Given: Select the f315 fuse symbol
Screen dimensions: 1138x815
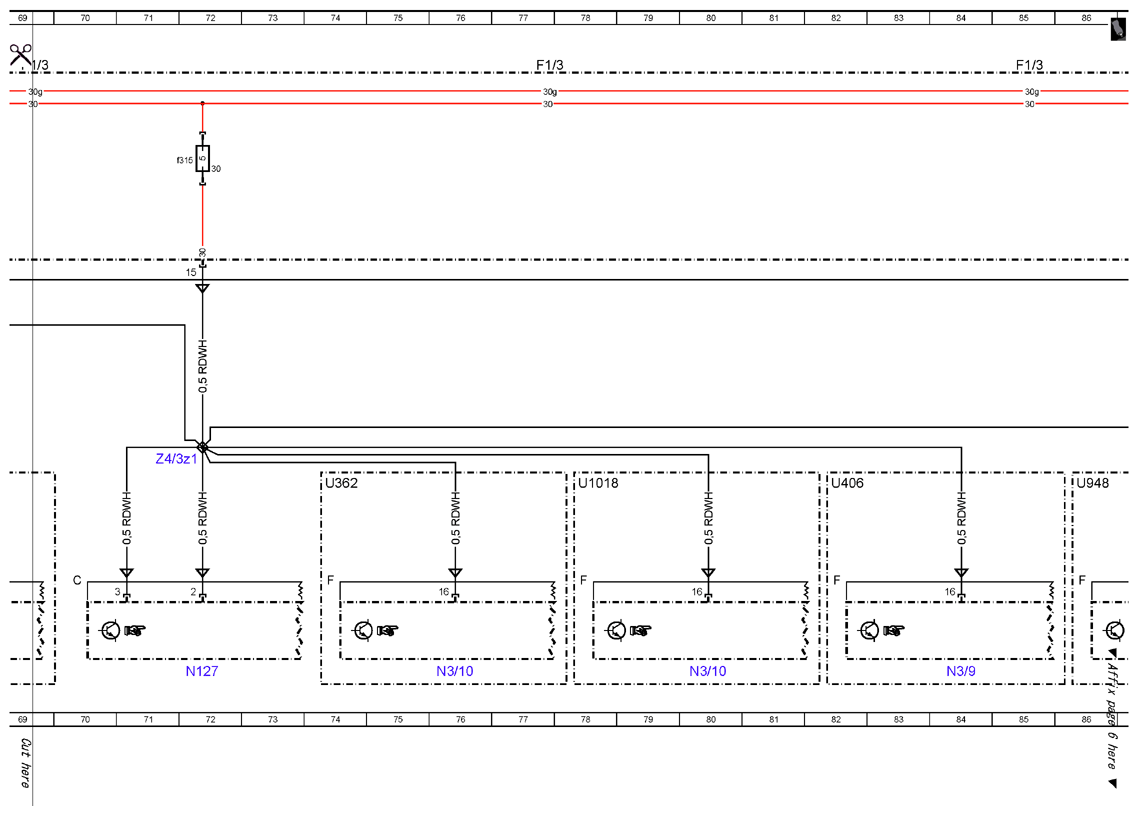Looking at the screenshot, I should tap(202, 159).
